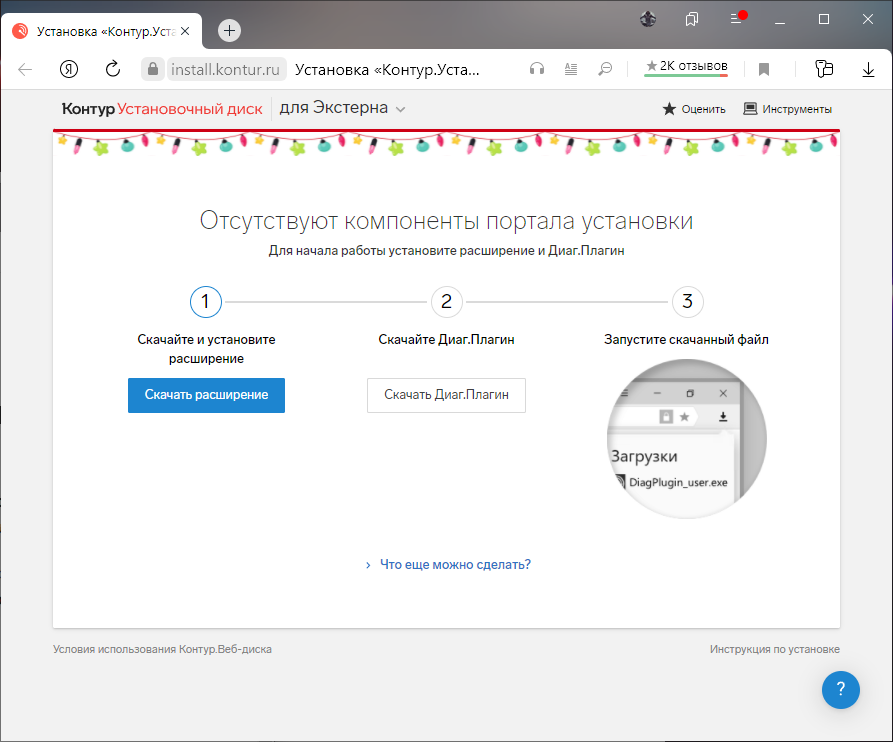Select the Установка «Контур.Уста browser tab
This screenshot has height=742, width=893.
[x=100, y=31]
